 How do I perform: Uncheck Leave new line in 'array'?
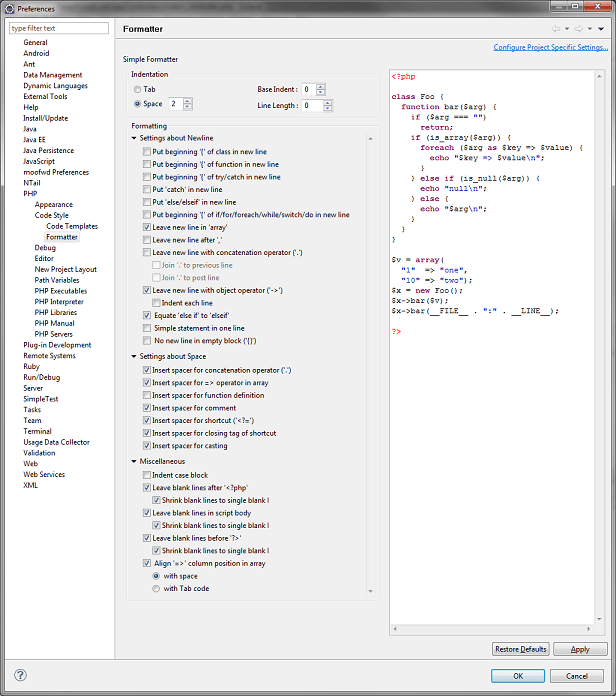click(x=147, y=227)
